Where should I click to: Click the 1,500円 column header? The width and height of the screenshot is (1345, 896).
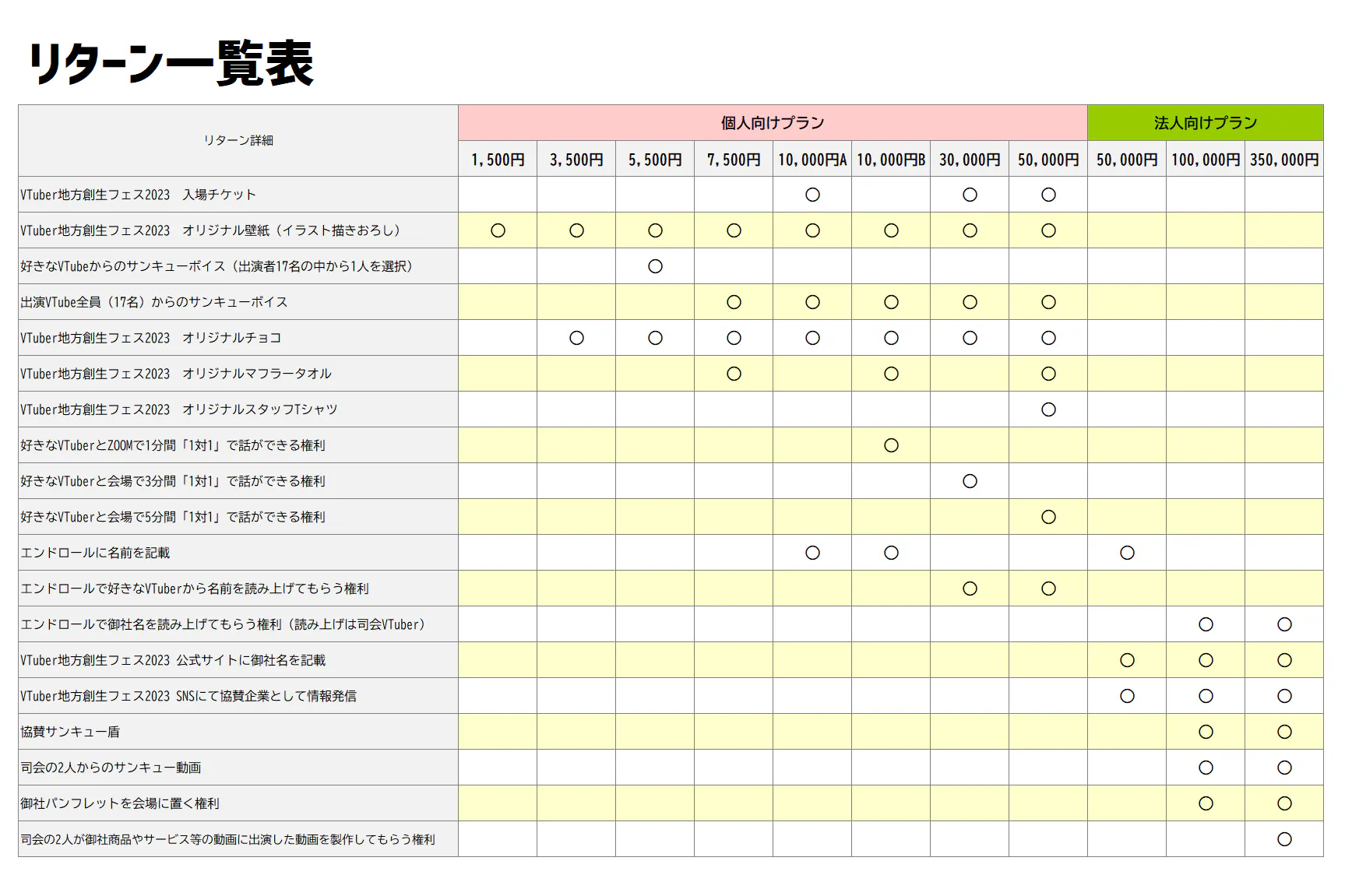[498, 160]
